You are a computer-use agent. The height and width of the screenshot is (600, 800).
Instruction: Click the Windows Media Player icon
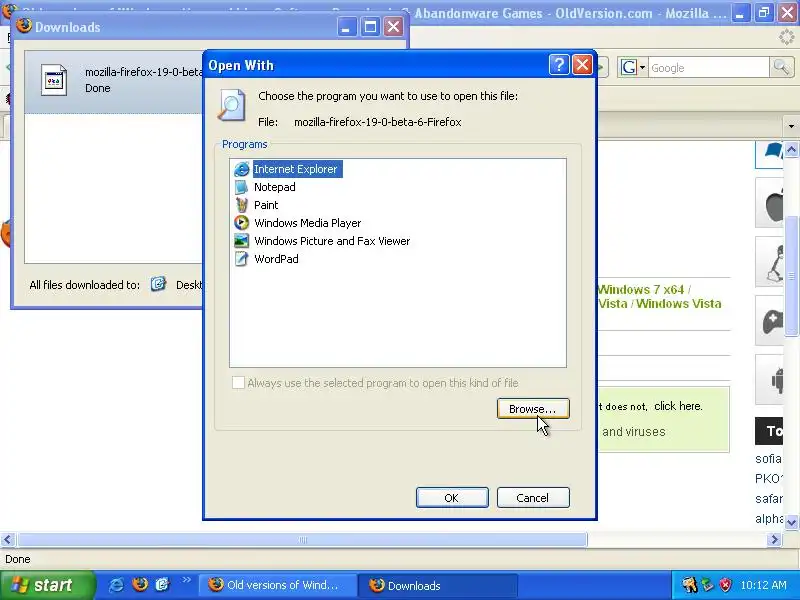241,223
